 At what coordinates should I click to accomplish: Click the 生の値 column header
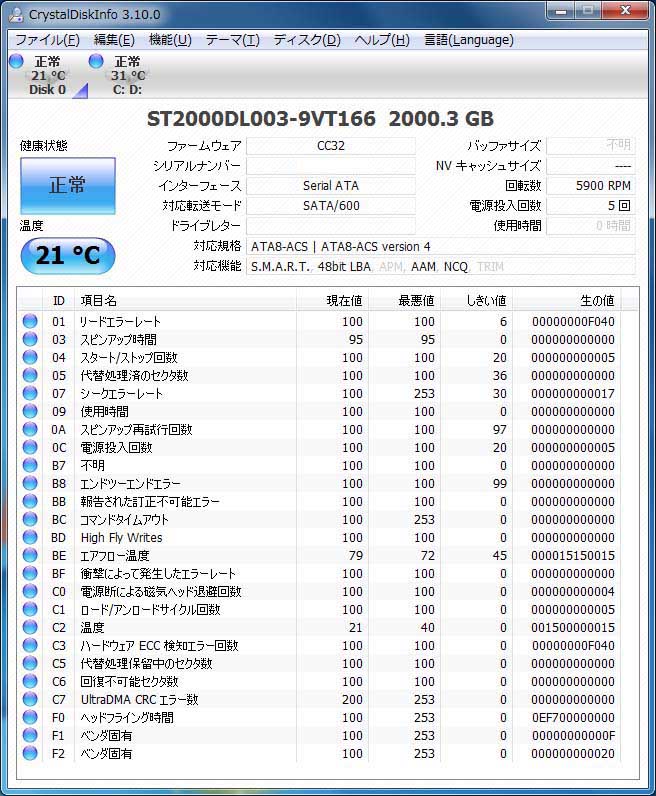pos(567,301)
